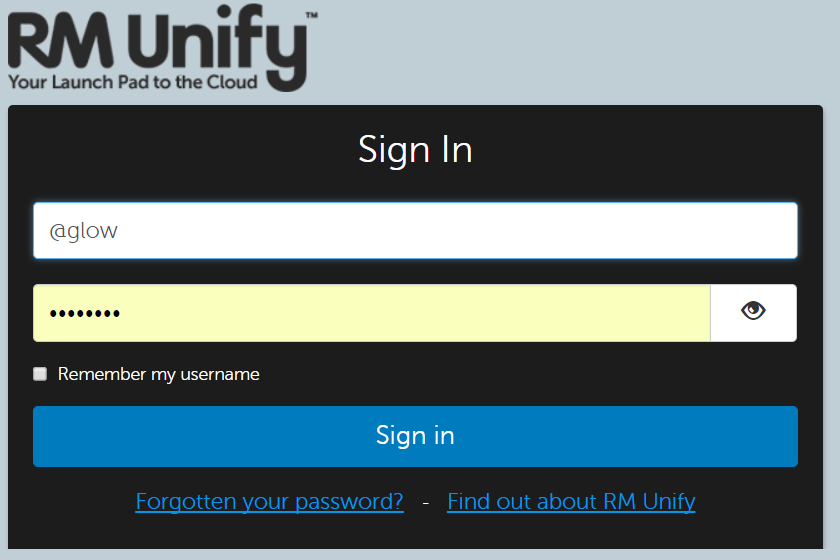The image size is (840, 560).
Task: Click the RM Unify logo
Action: tap(163, 48)
